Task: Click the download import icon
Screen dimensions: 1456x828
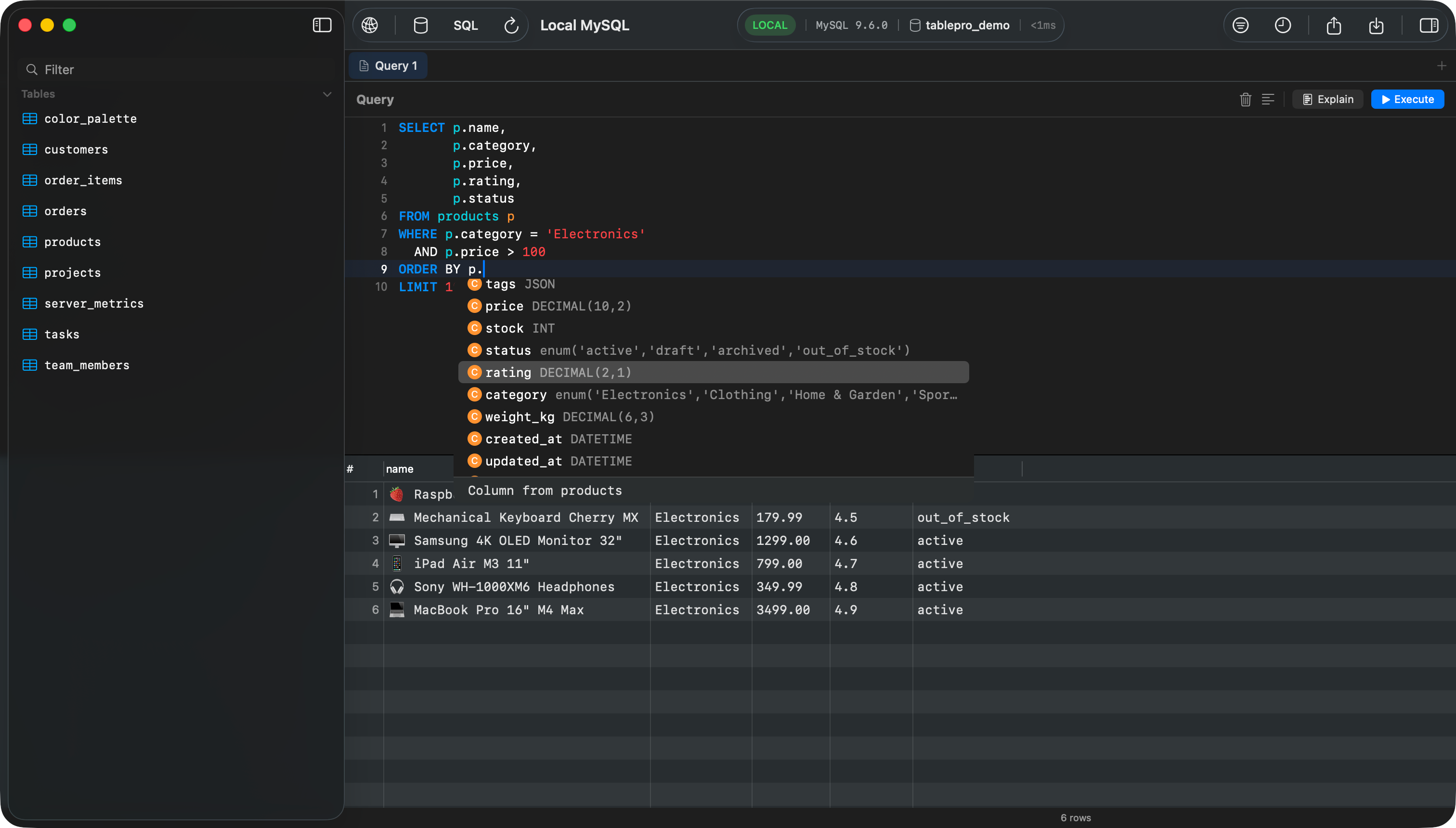Action: (1377, 26)
